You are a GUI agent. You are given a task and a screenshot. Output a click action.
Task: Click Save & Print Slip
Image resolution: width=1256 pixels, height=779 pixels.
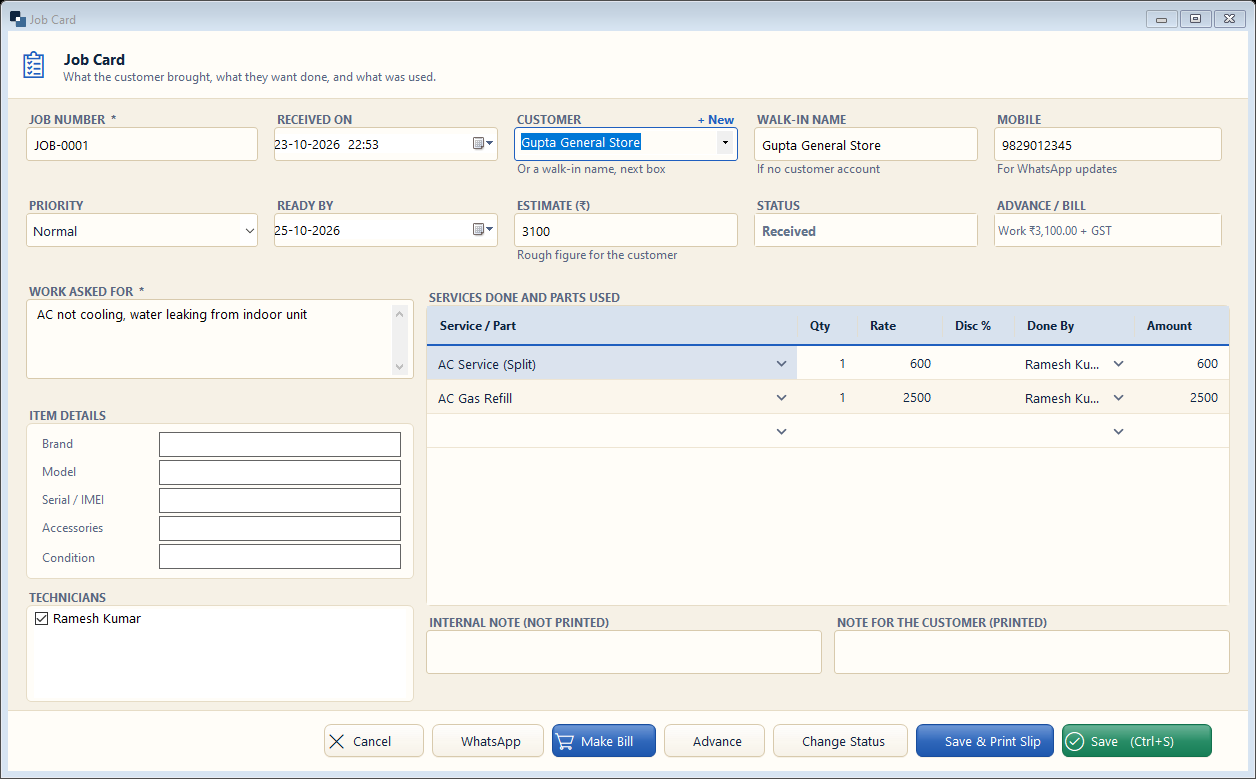[985, 741]
